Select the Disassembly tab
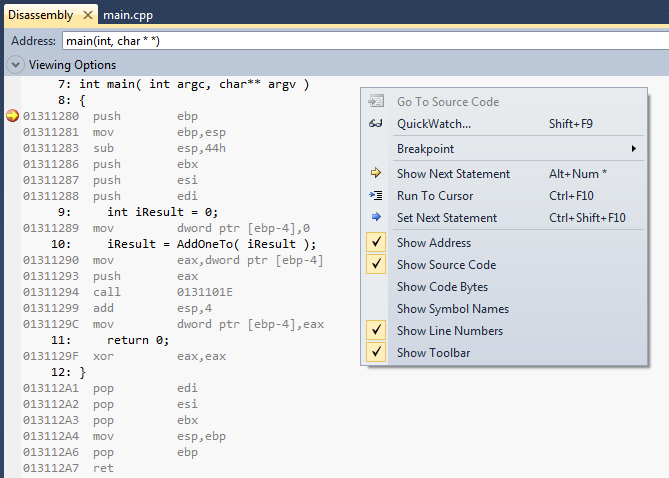669x478 pixels. pyautogui.click(x=40, y=16)
